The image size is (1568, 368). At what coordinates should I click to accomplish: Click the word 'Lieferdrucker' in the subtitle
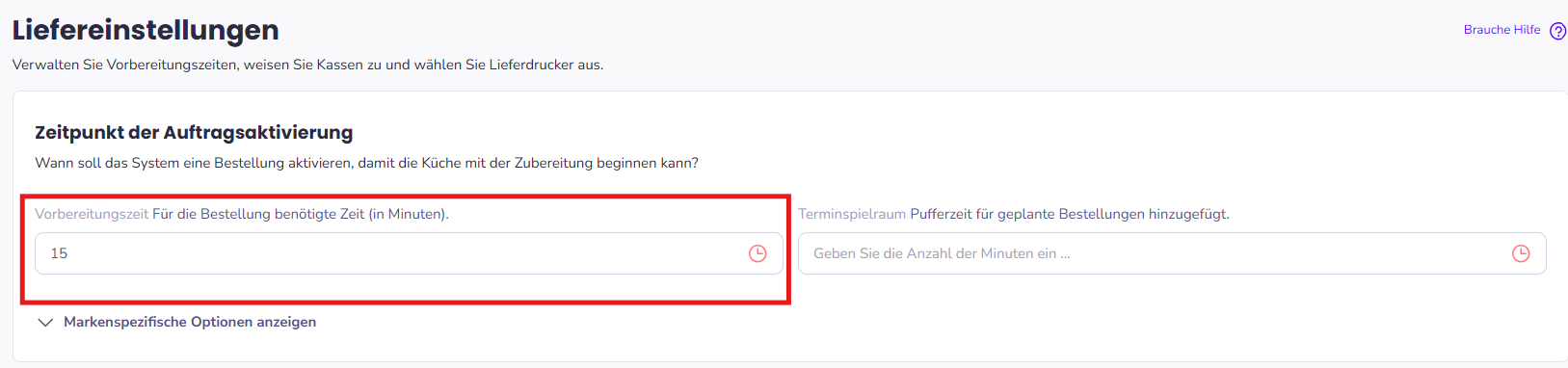(531, 65)
